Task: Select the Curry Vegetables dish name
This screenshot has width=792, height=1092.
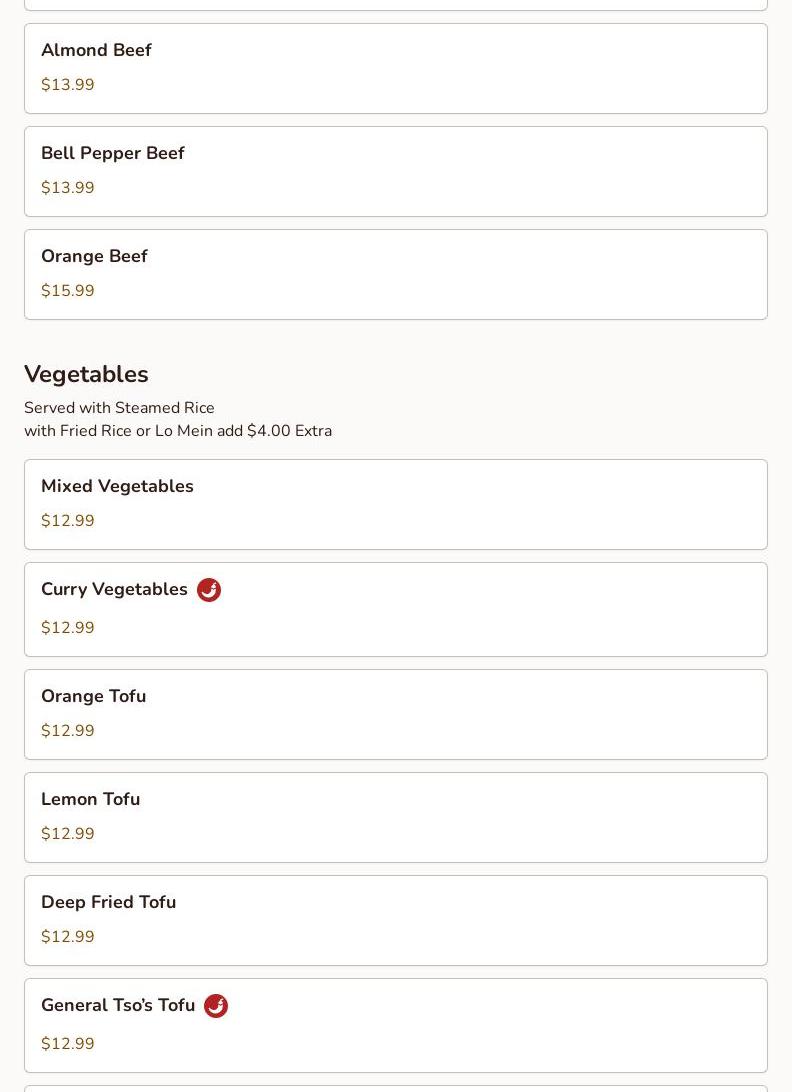Action: point(114,589)
